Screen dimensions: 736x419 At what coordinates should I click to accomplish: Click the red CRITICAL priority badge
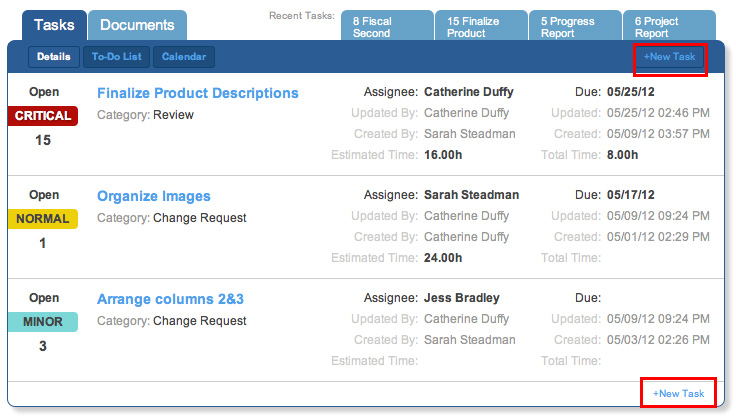(x=43, y=116)
